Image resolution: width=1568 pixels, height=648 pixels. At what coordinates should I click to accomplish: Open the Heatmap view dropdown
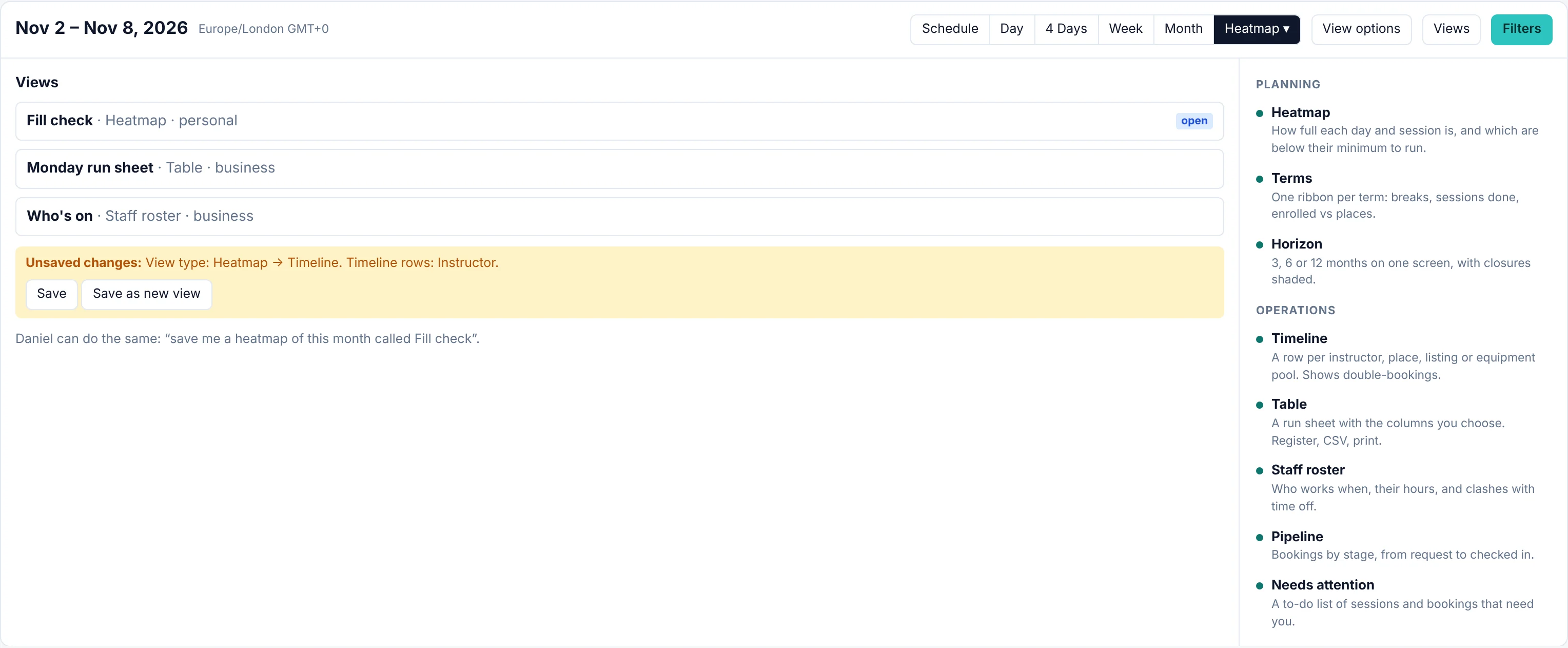1257,29
